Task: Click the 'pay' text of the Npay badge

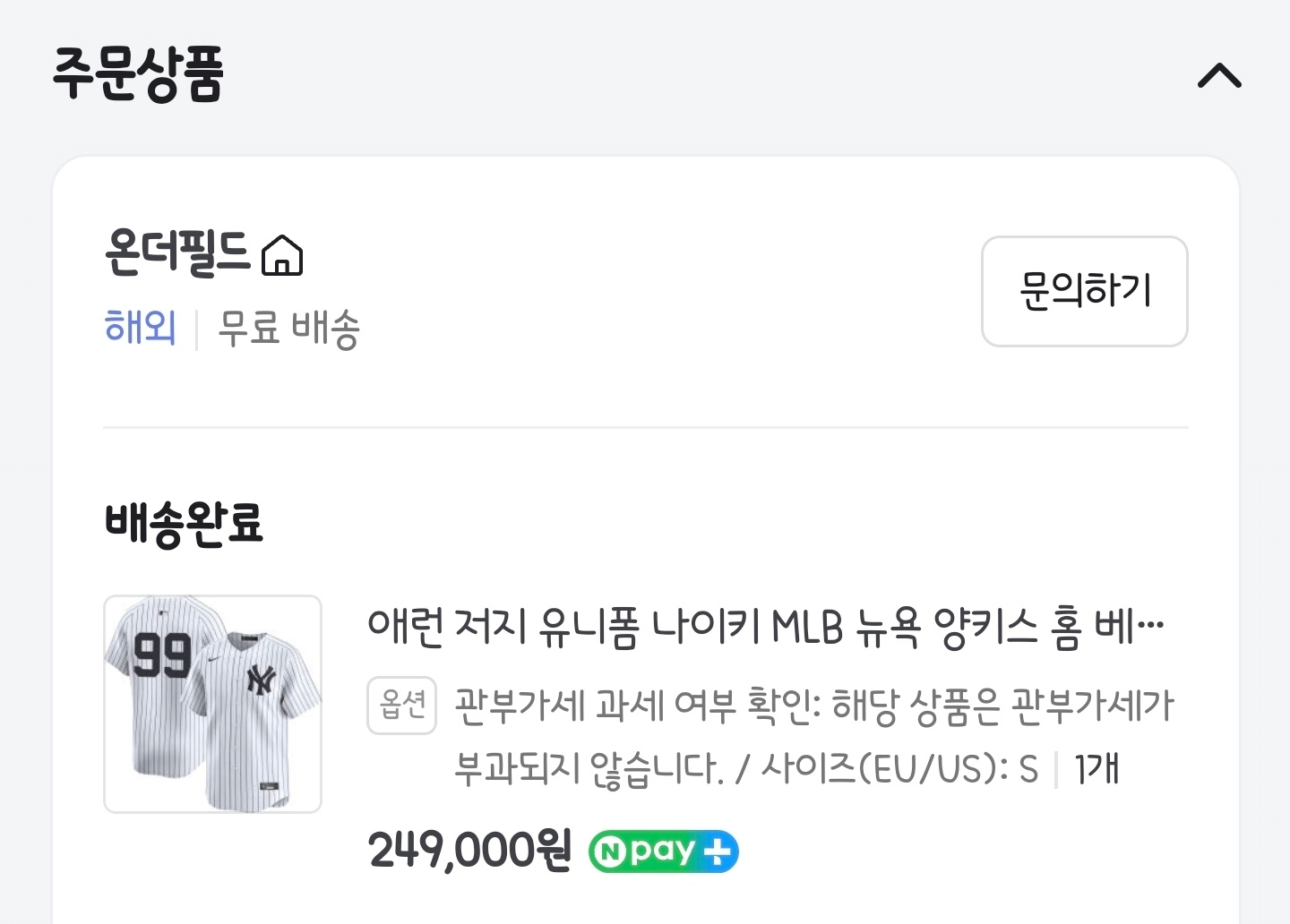Action: [662, 851]
